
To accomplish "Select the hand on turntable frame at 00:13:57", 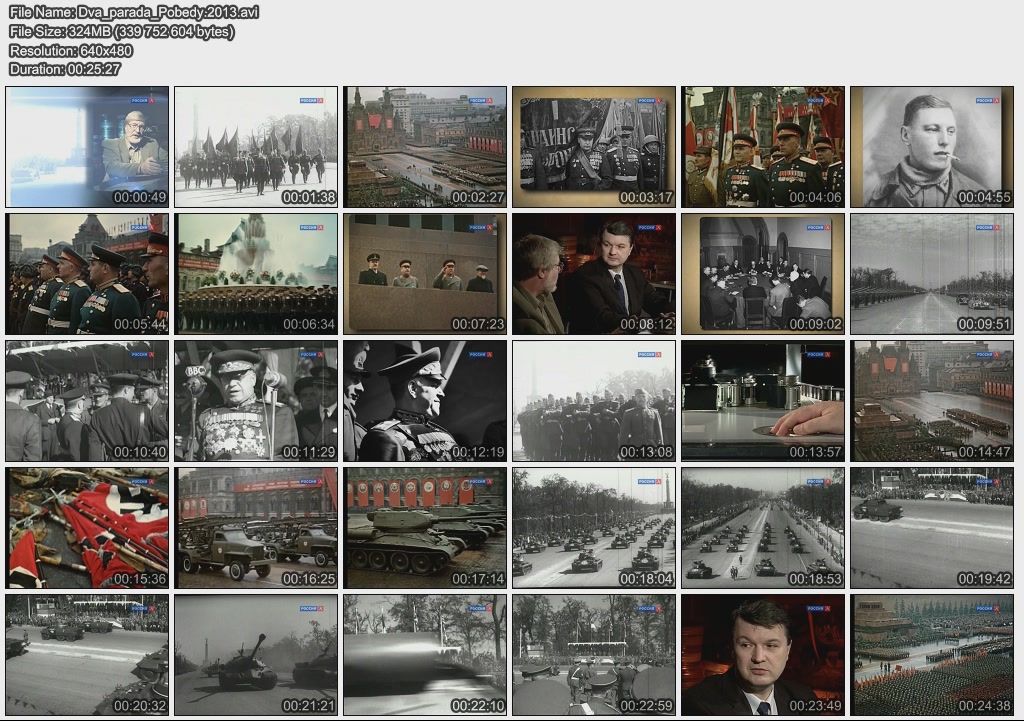I will (x=763, y=400).
